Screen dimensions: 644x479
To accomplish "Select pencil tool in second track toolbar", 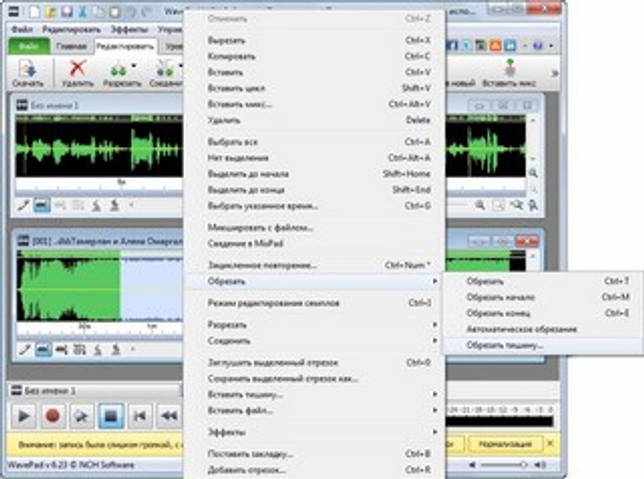I will 25,350.
